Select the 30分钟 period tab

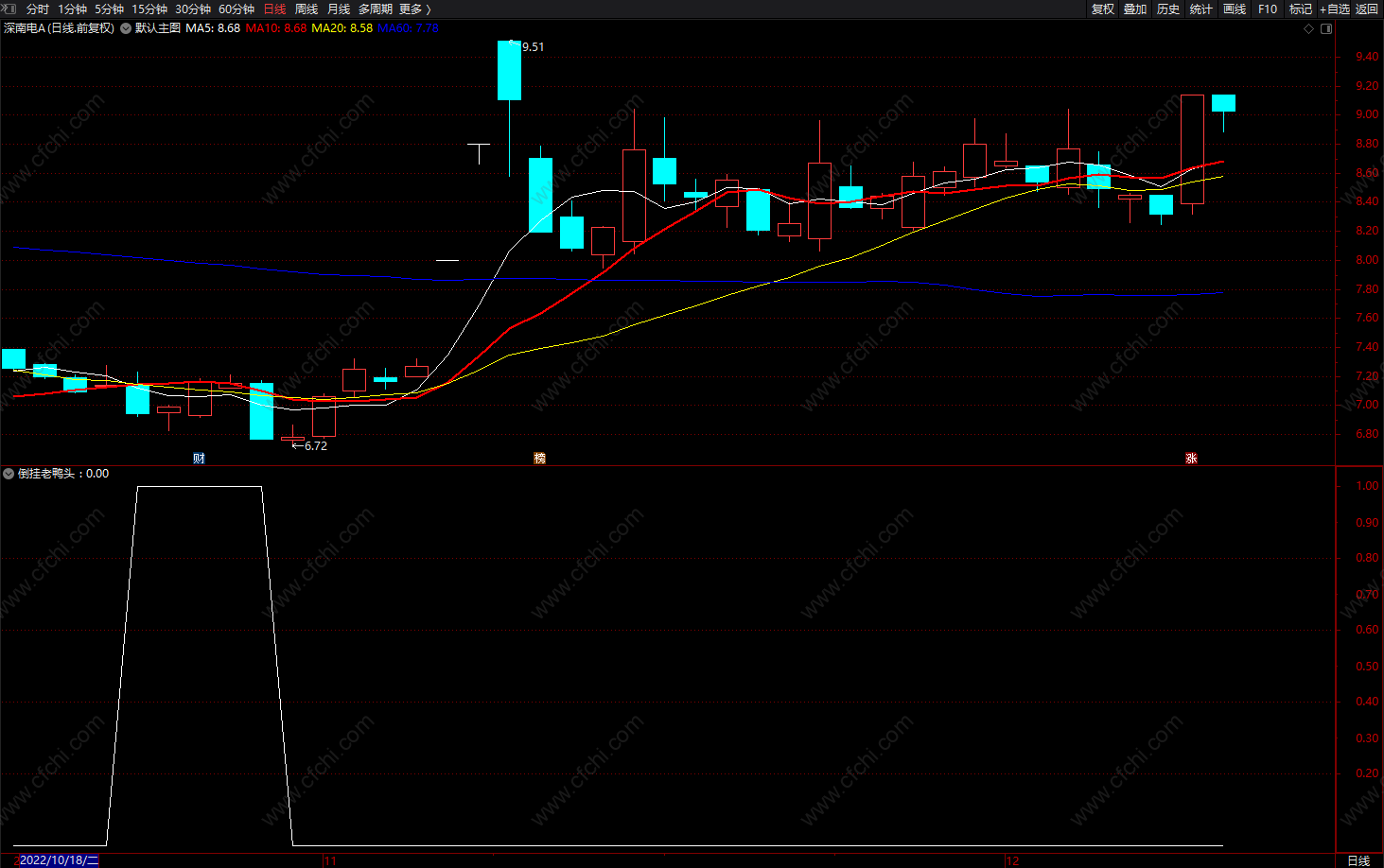point(193,9)
